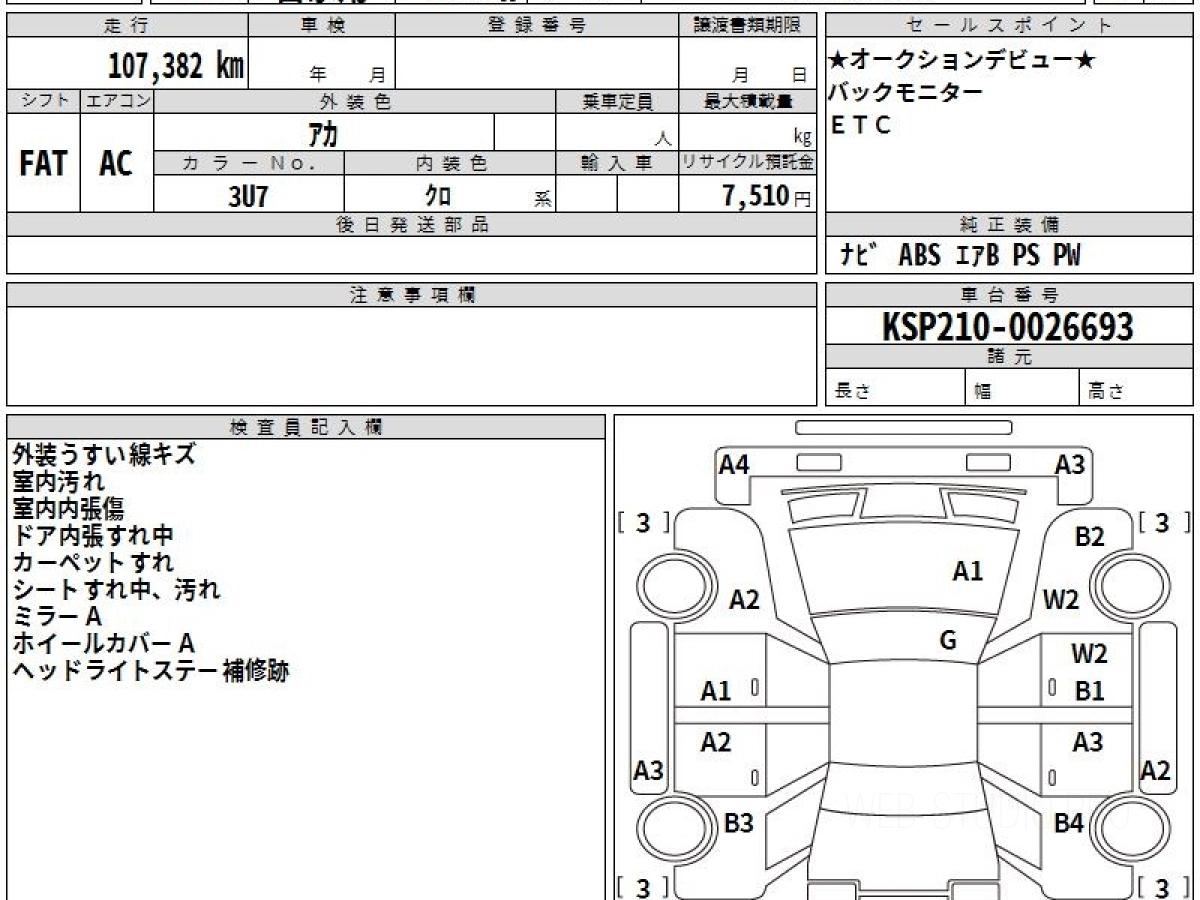The image size is (1200, 900).
Task: Click the B1 damage mark on diagram
Action: 1089,690
